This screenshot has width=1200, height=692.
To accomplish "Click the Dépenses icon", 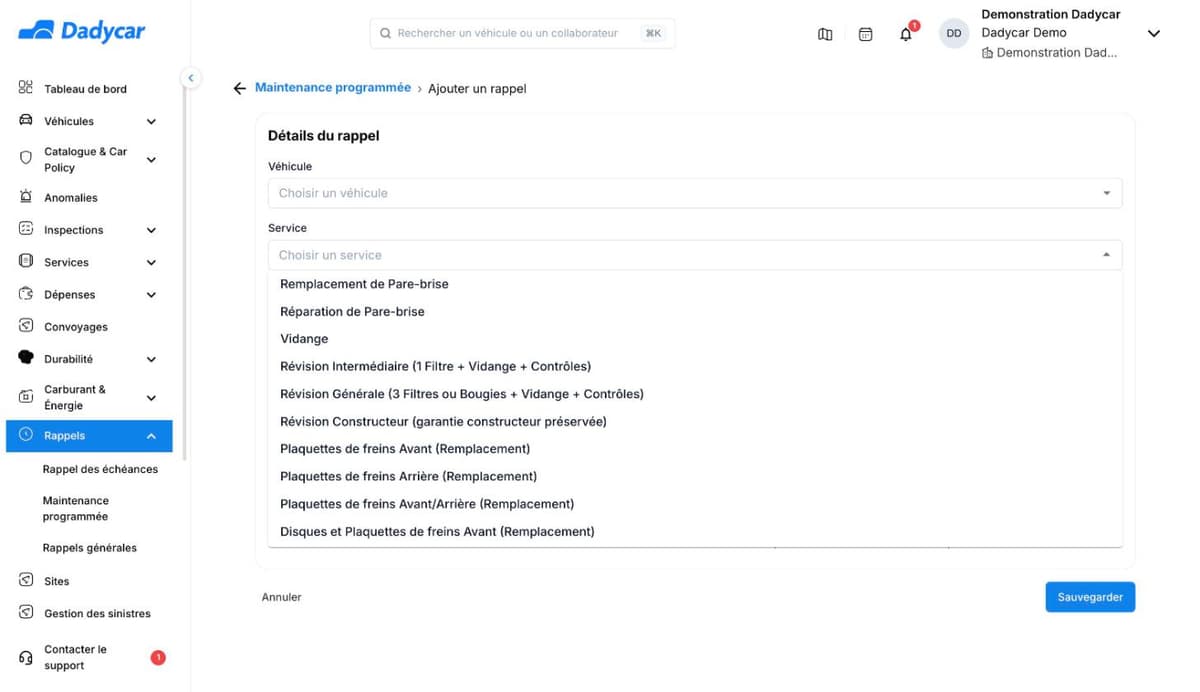I will click(x=26, y=294).
